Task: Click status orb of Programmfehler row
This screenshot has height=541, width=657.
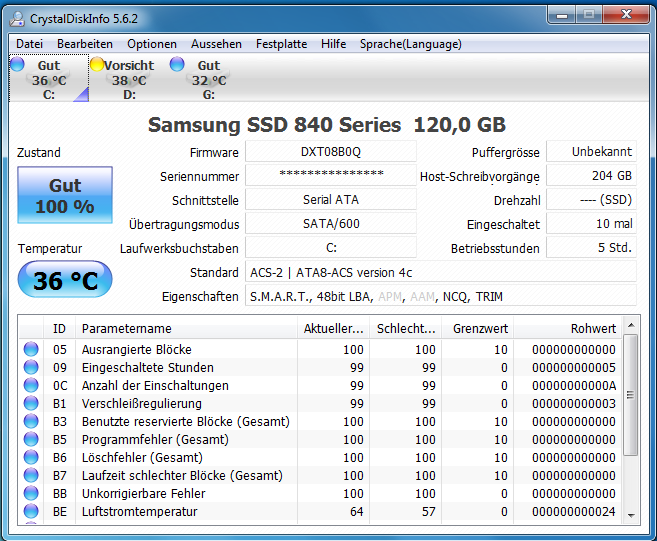Action: pyautogui.click(x=31, y=439)
